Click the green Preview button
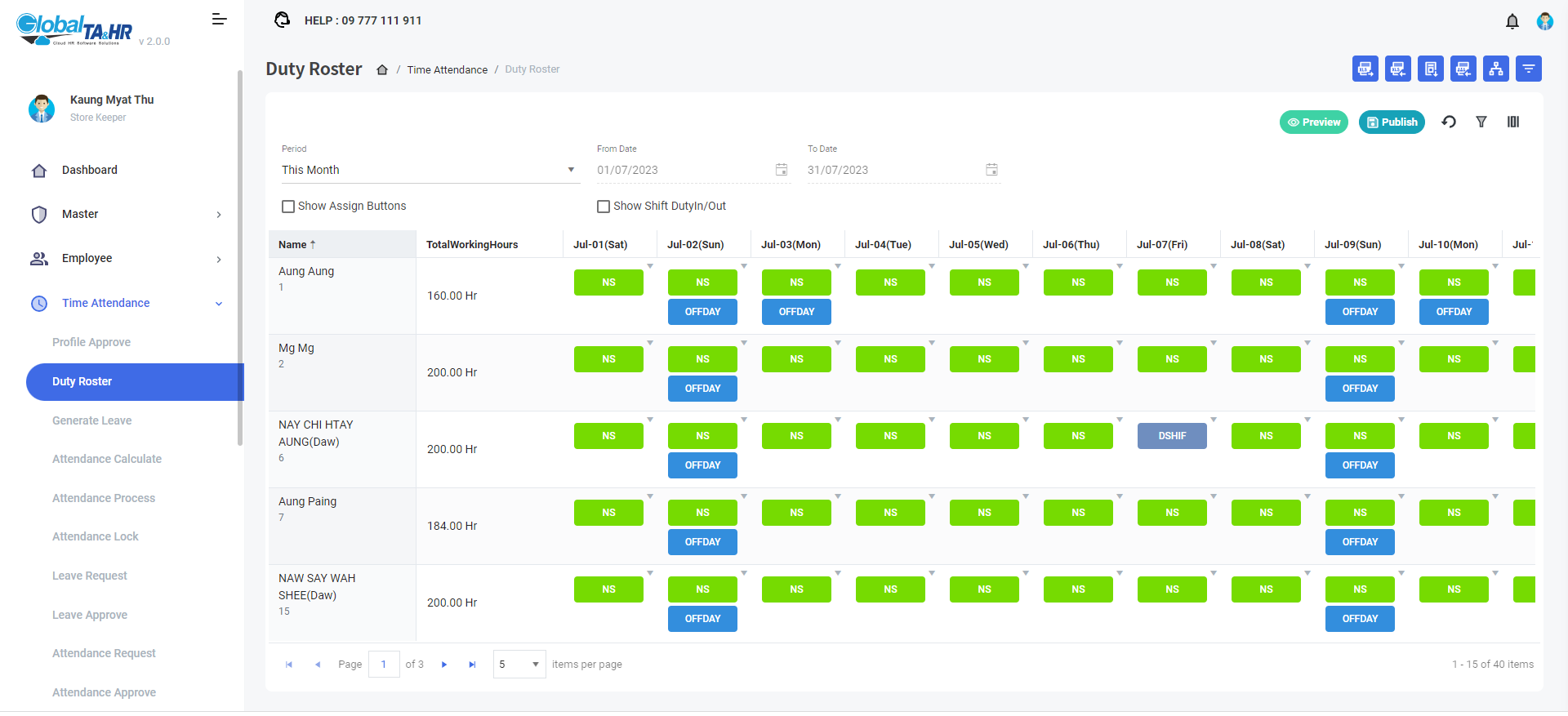Viewport: 1568px width, 716px height. 1313,122
